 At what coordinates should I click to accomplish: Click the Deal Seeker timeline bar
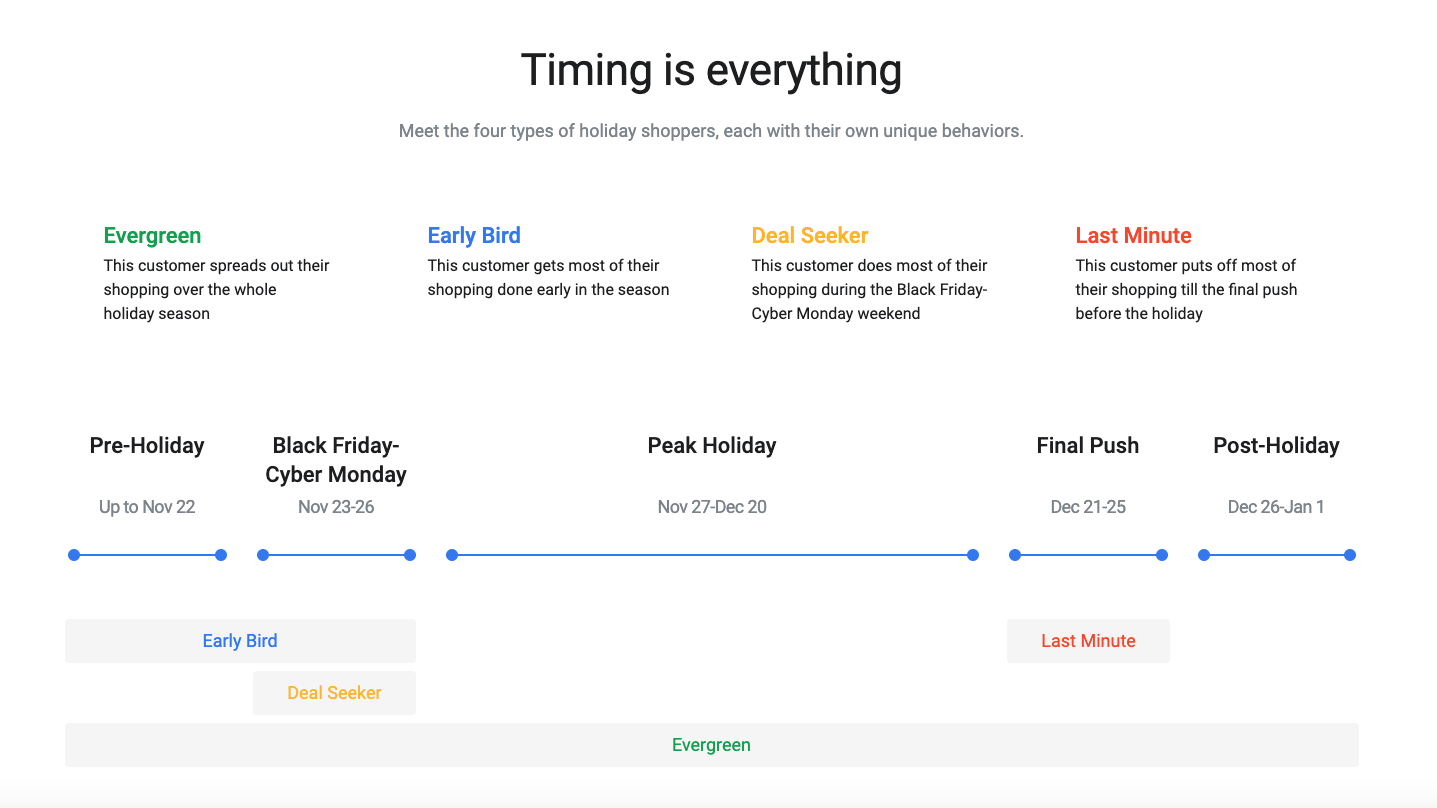tap(334, 693)
